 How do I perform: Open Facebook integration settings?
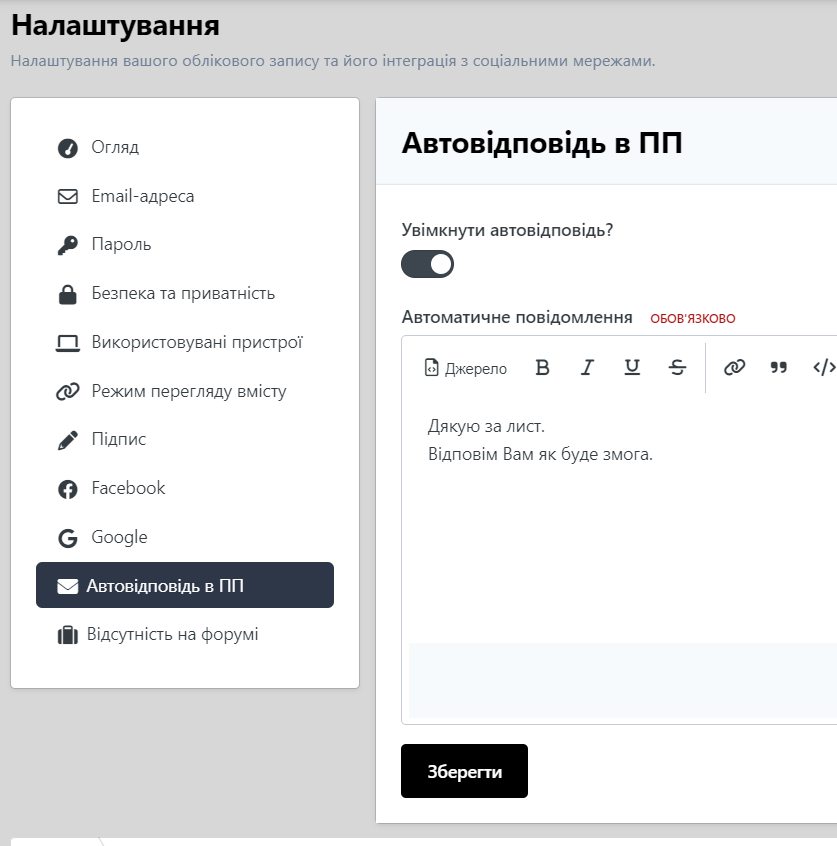coord(128,489)
